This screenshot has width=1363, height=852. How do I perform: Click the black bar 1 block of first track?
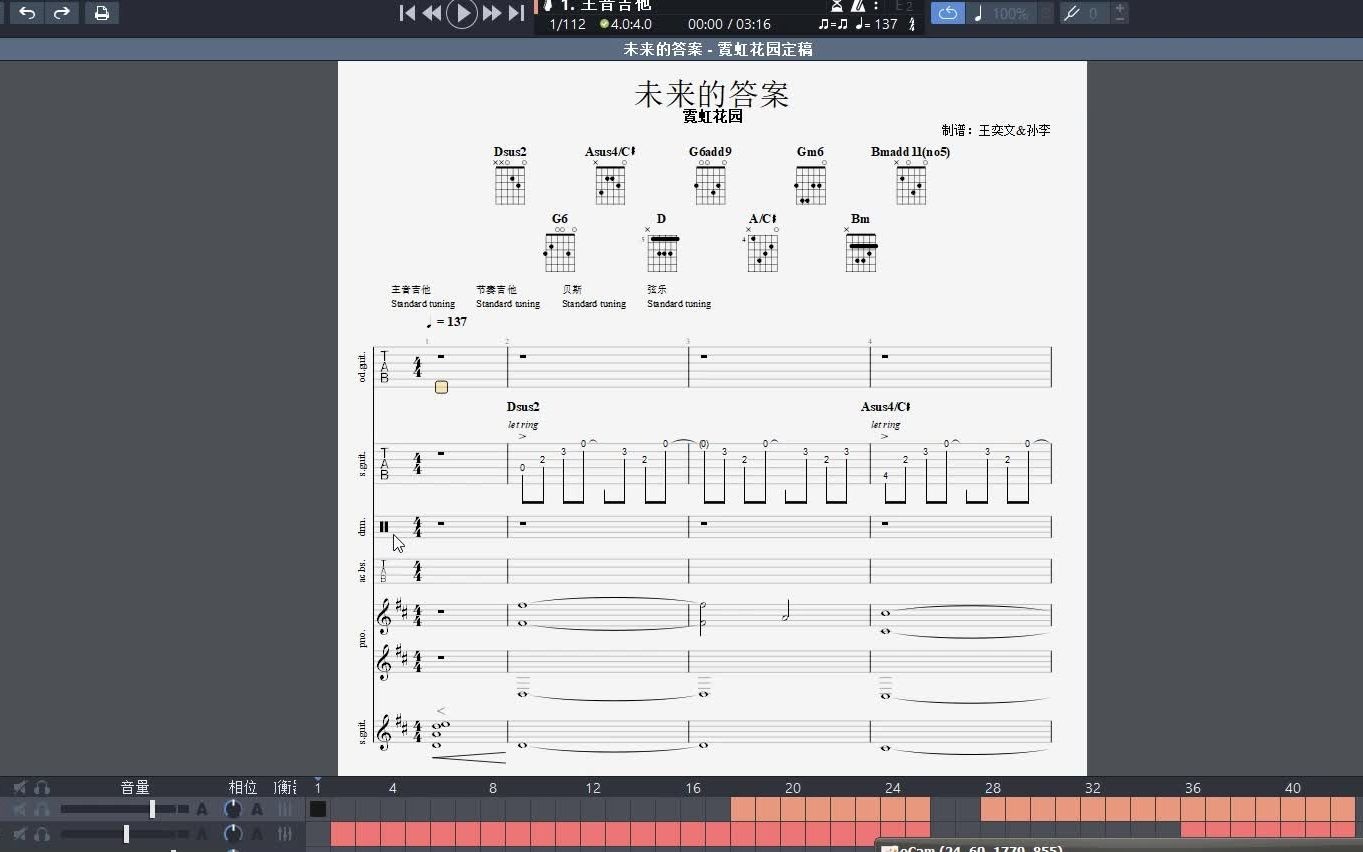[318, 809]
